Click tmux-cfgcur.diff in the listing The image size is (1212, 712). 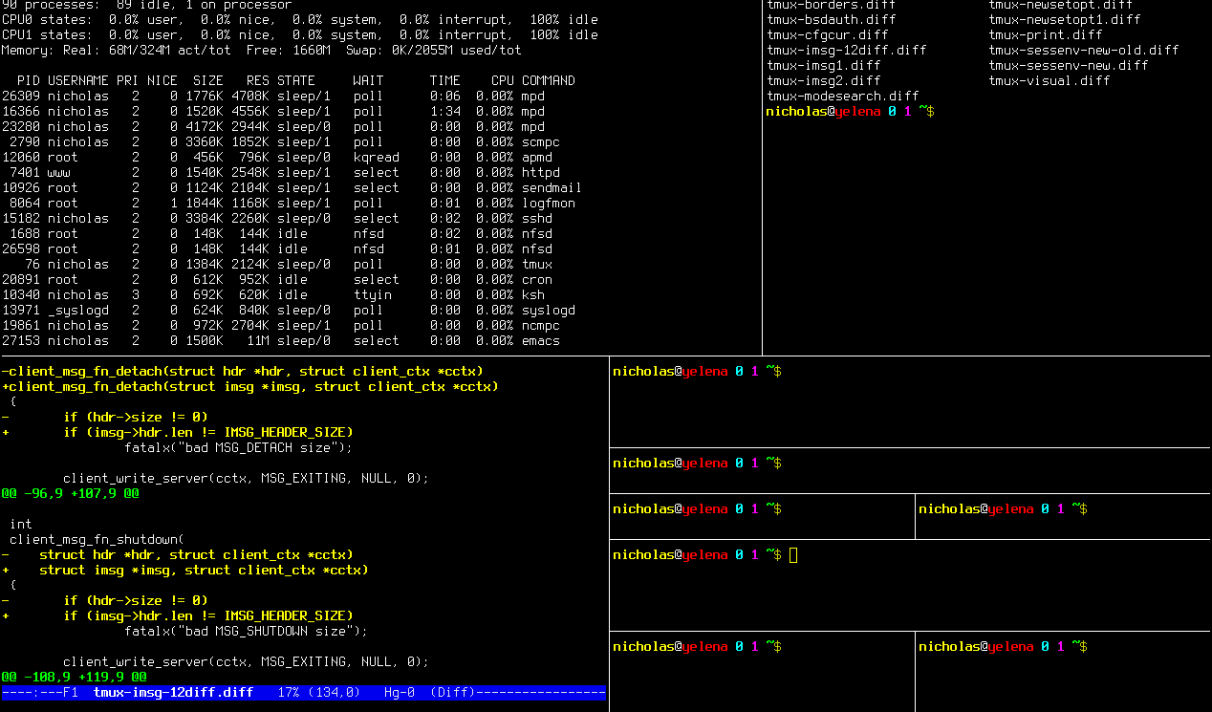pos(827,35)
